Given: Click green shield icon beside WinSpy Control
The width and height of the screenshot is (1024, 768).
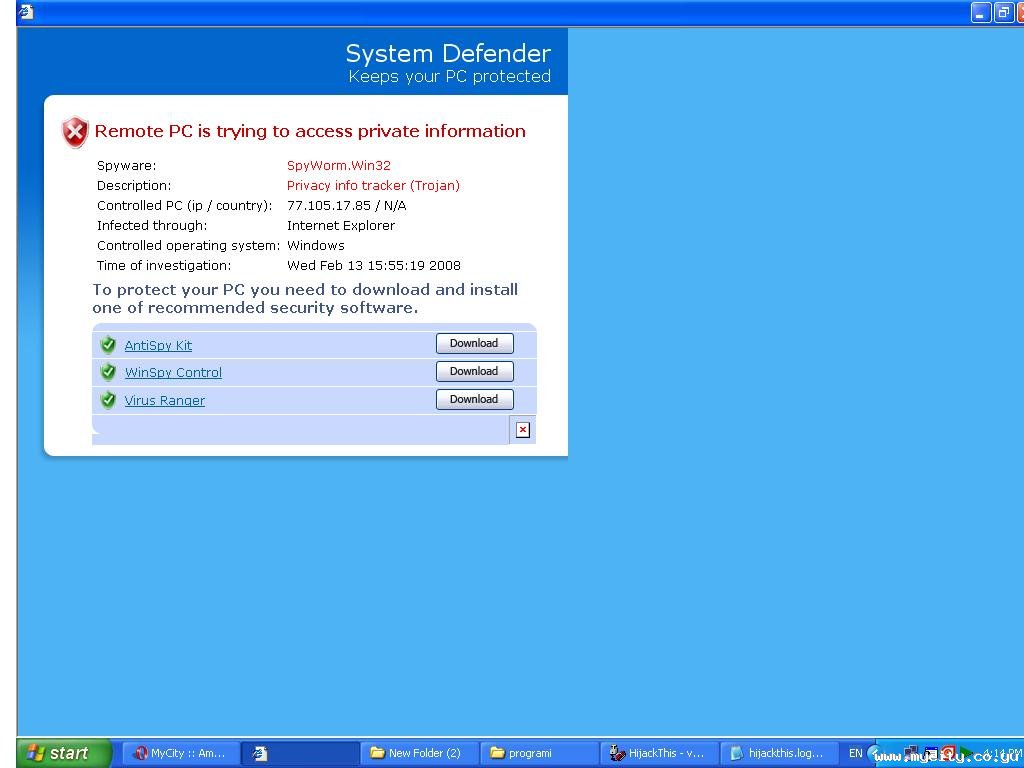Looking at the screenshot, I should (108, 372).
